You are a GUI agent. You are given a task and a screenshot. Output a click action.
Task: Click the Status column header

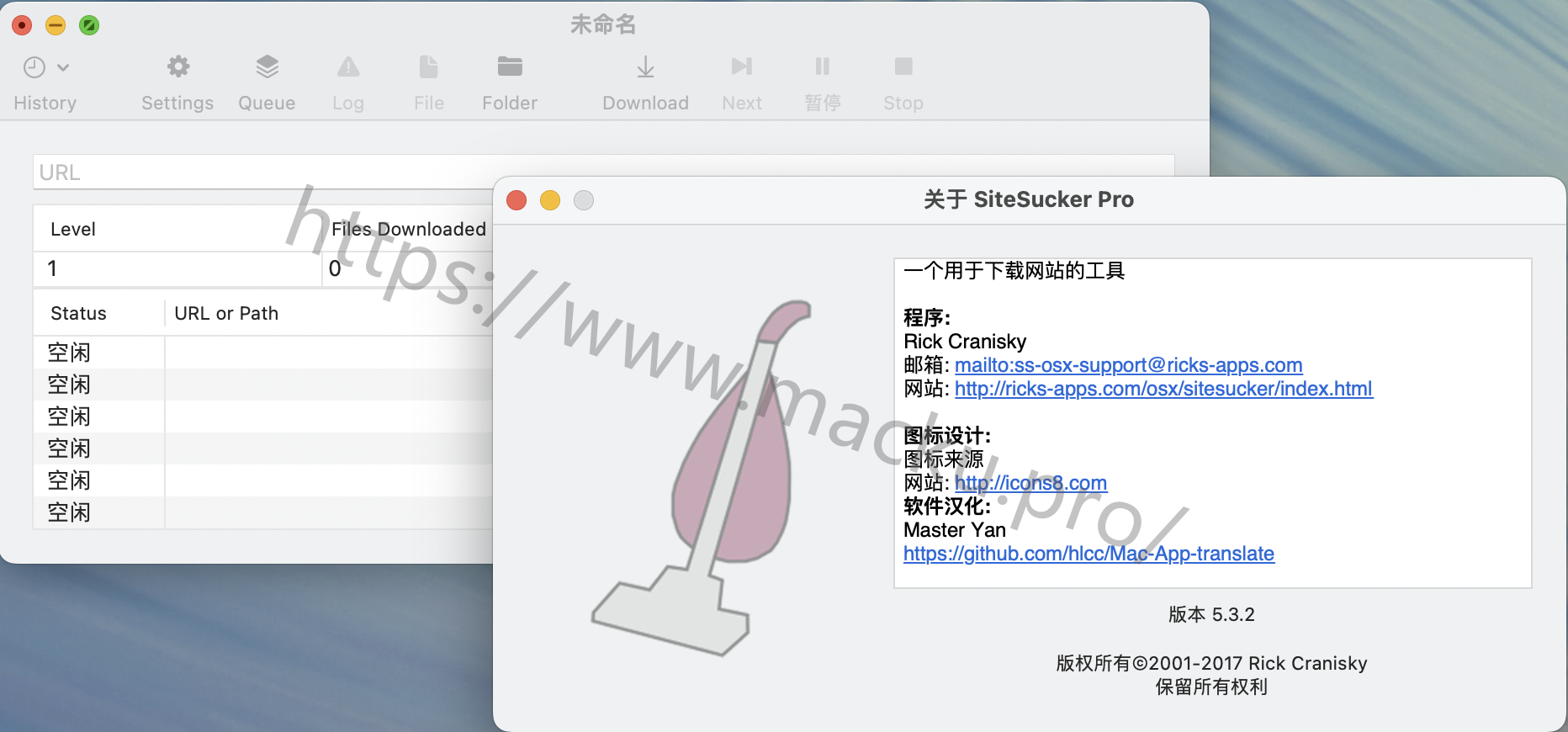[79, 313]
